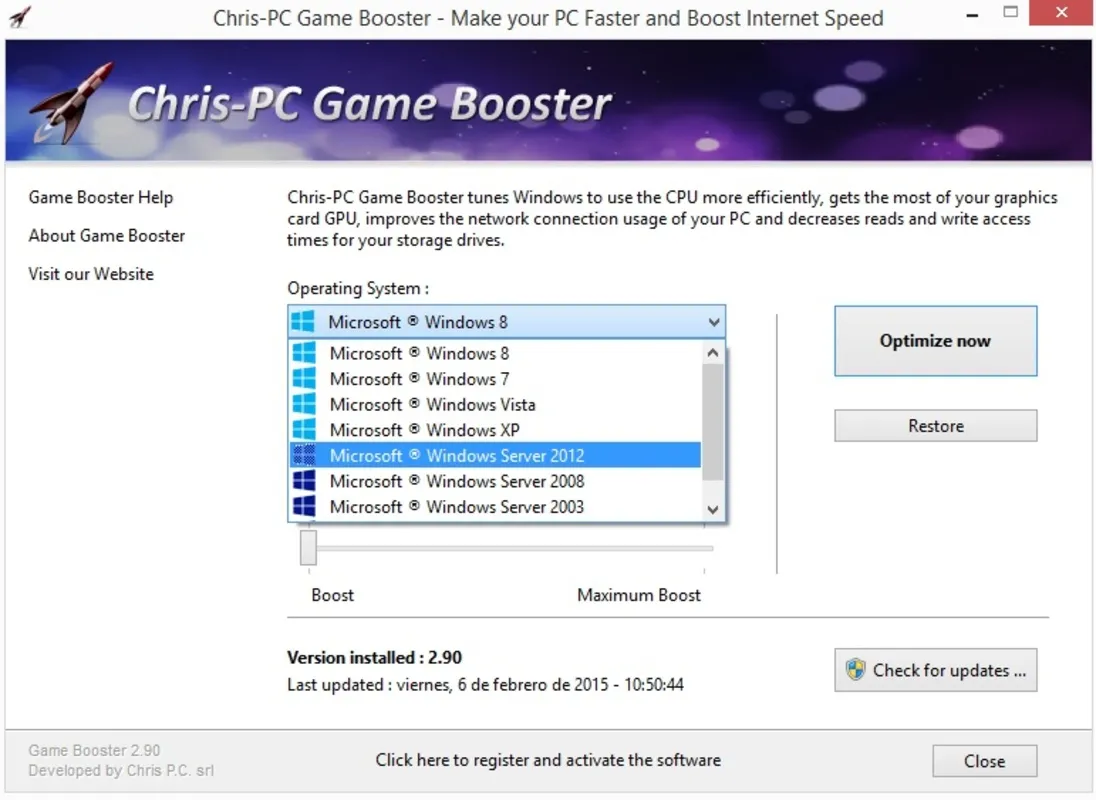Pick Microsoft Windows Server 2012 option
Image resolution: width=1096 pixels, height=800 pixels.
[495, 456]
